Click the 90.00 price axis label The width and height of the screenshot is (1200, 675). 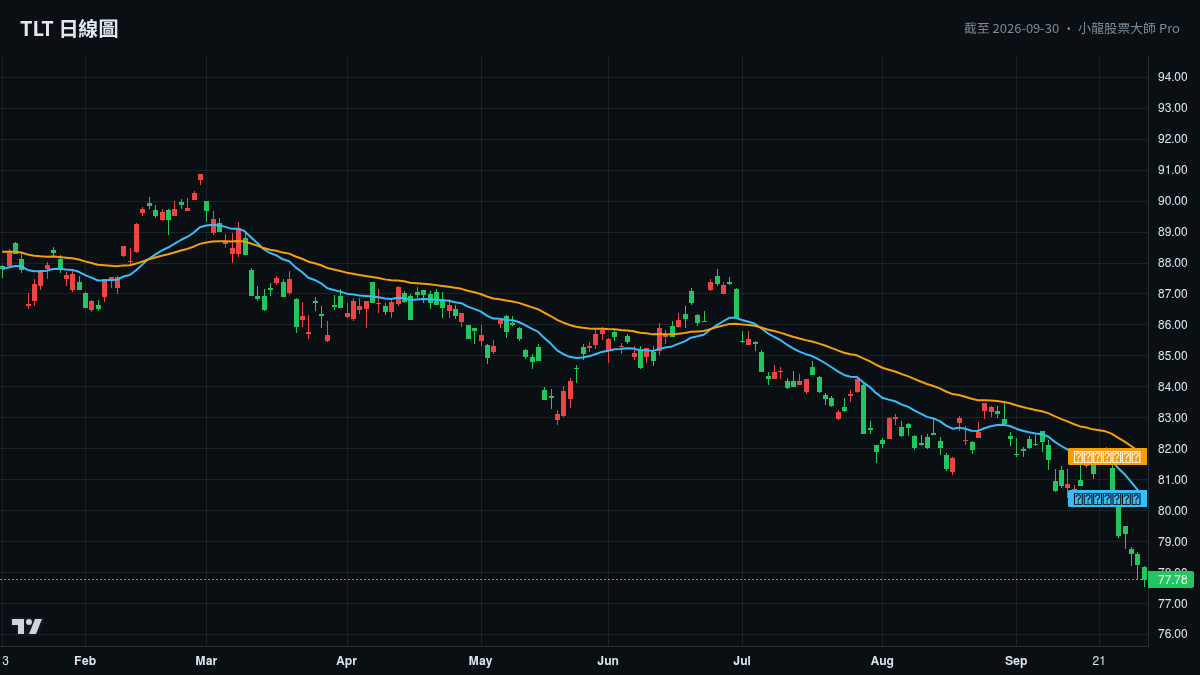[x=1172, y=201]
